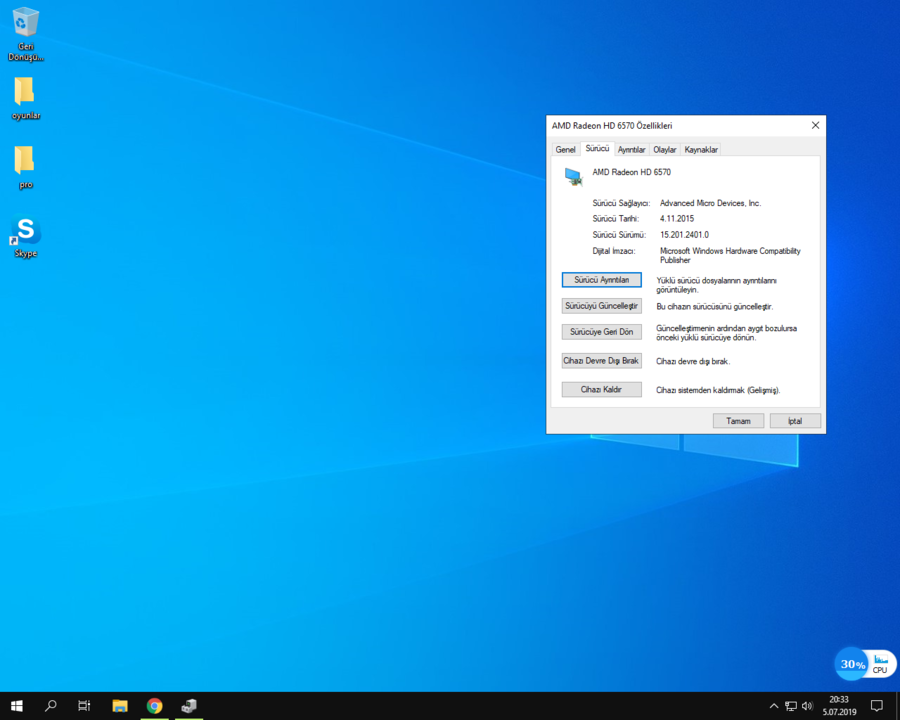Switch to the Ayrıntılar tab
The image size is (900, 720).
[631, 150]
